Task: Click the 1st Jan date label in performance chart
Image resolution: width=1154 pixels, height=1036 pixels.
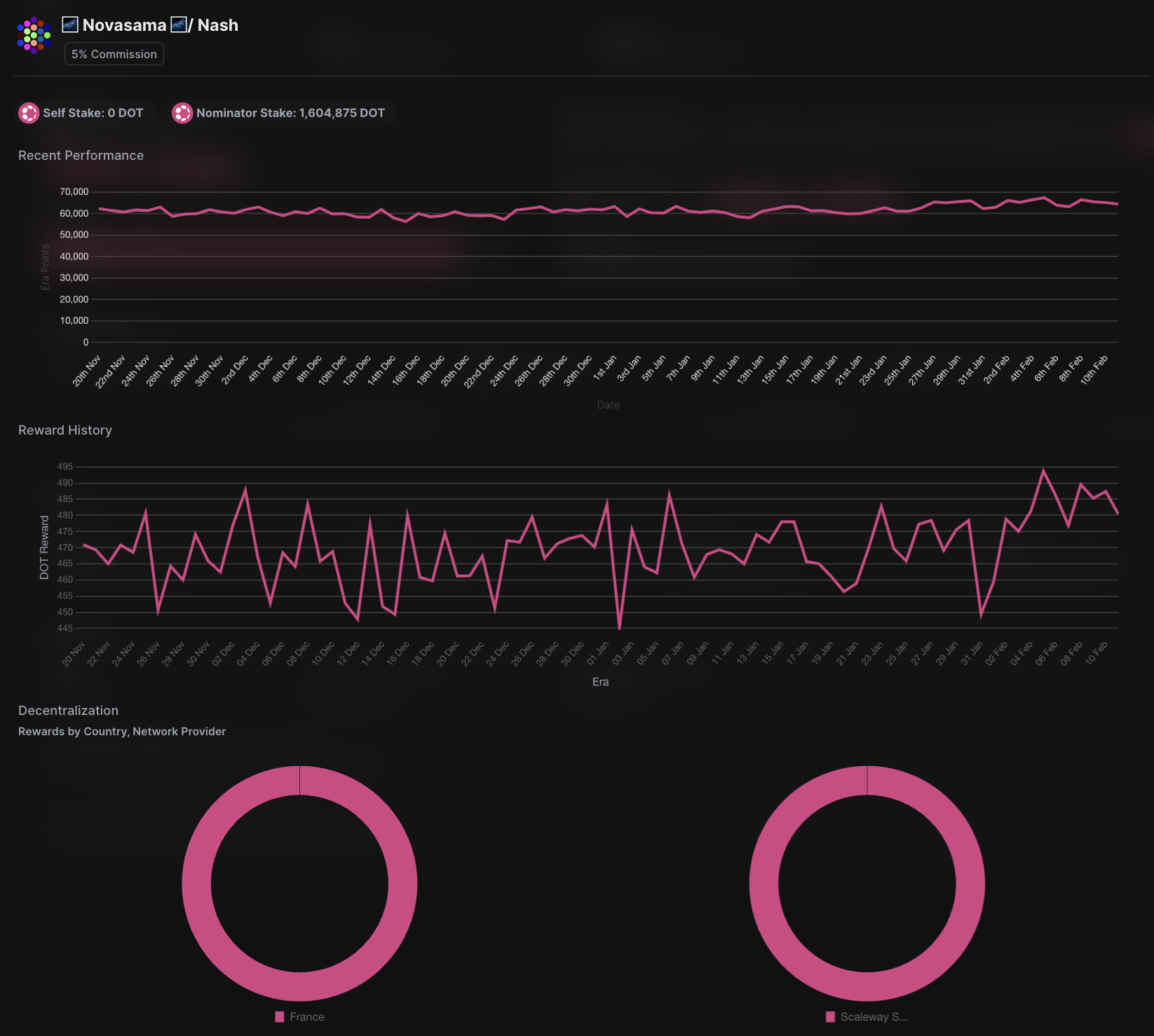Action: [x=604, y=368]
